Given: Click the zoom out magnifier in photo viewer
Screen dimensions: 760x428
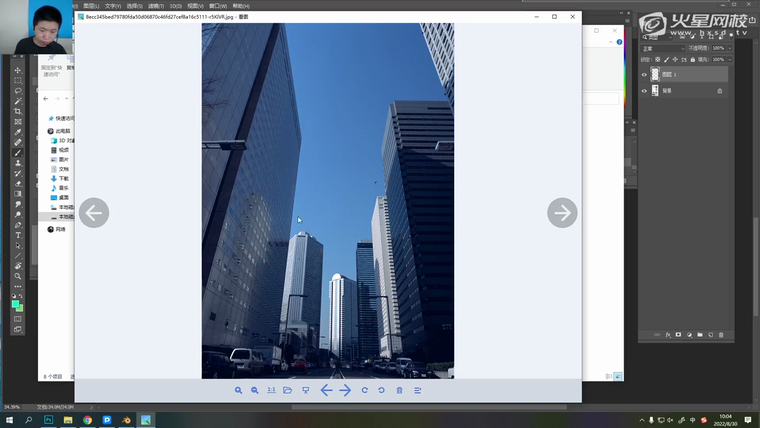Looking at the screenshot, I should (x=255, y=390).
